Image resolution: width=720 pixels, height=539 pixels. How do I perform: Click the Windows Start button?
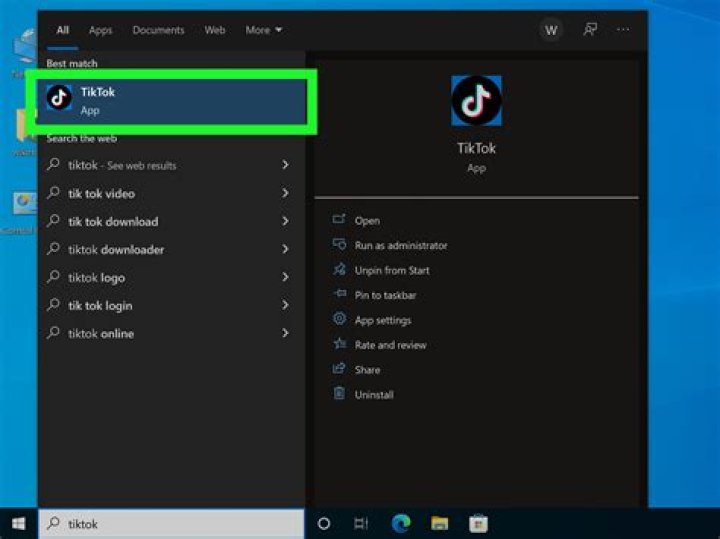(x=18, y=523)
